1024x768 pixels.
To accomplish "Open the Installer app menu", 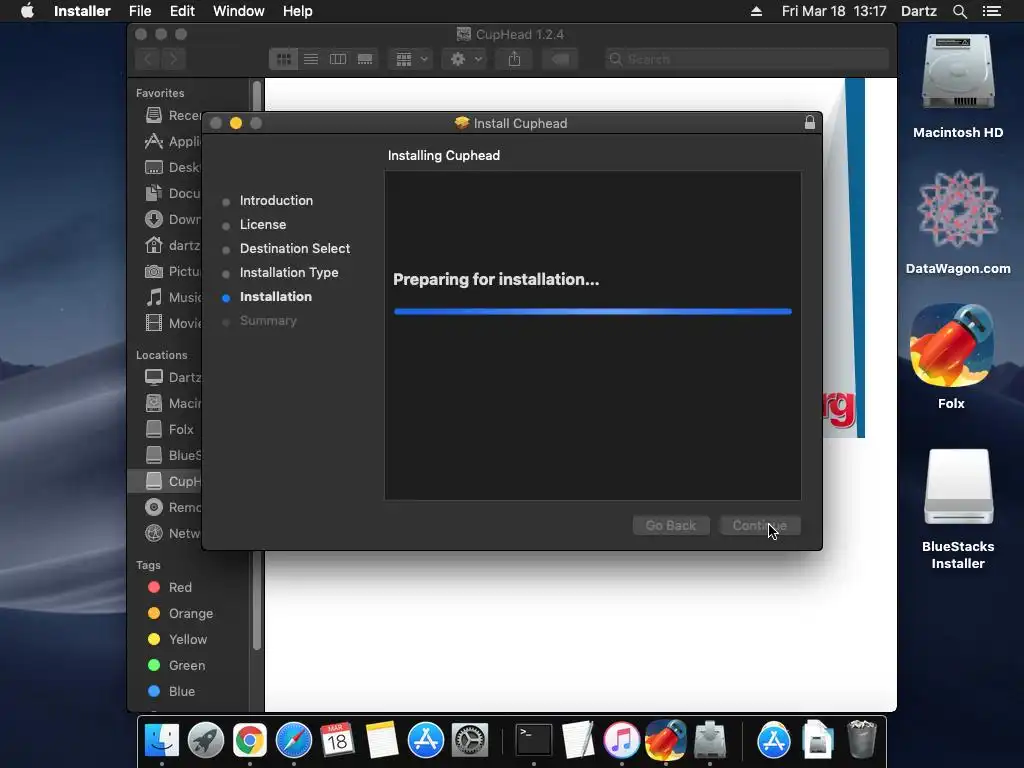I will [82, 11].
